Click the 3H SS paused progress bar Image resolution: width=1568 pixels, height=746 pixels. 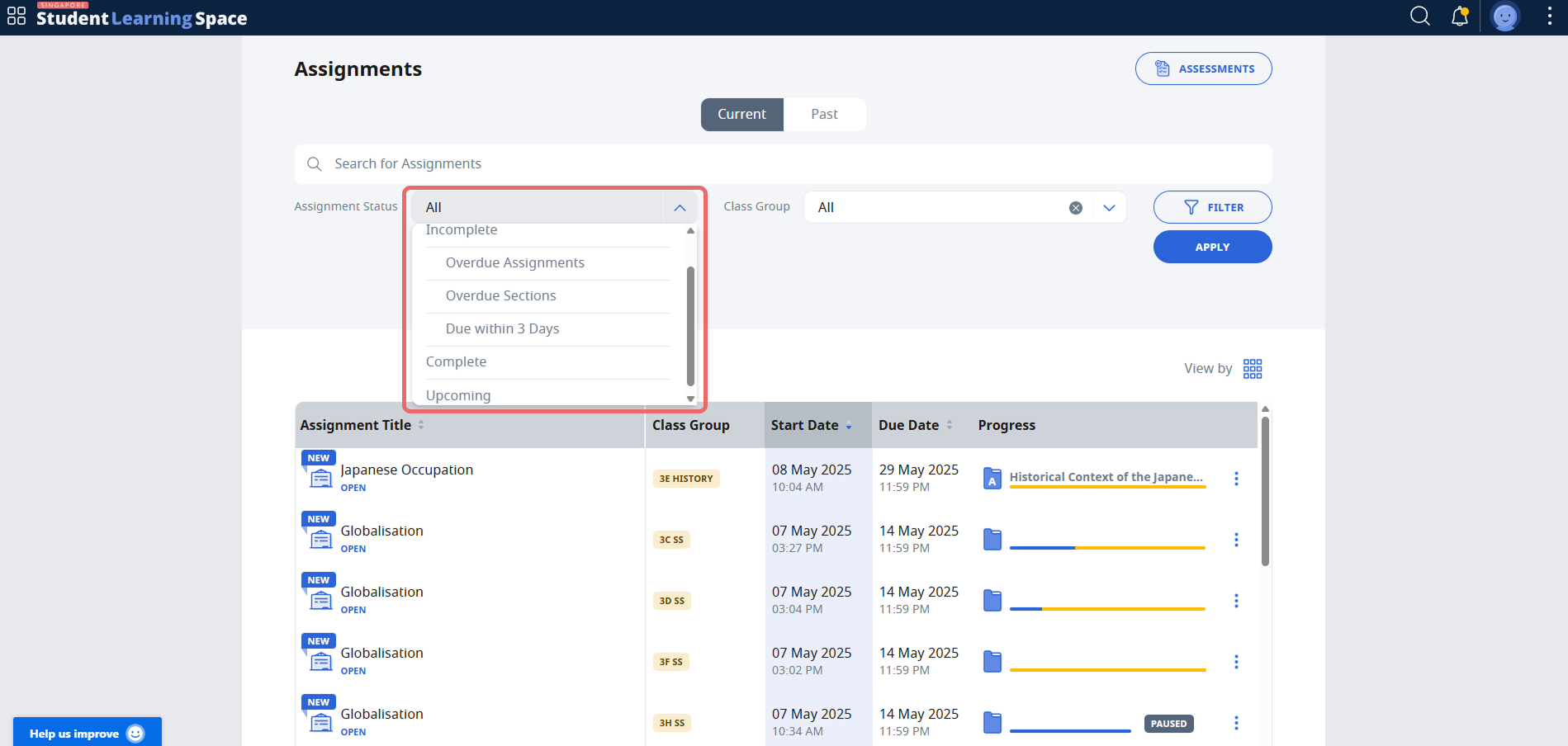pos(1070,731)
